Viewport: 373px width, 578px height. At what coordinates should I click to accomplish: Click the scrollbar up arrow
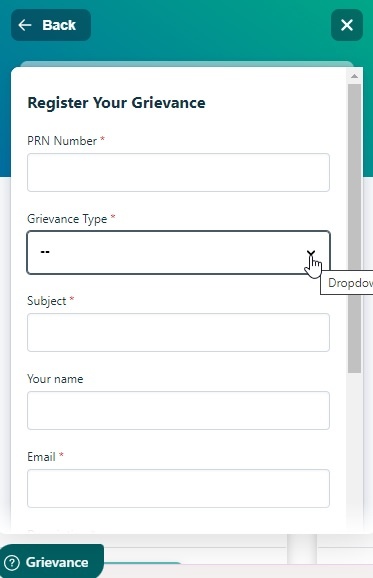355,76
